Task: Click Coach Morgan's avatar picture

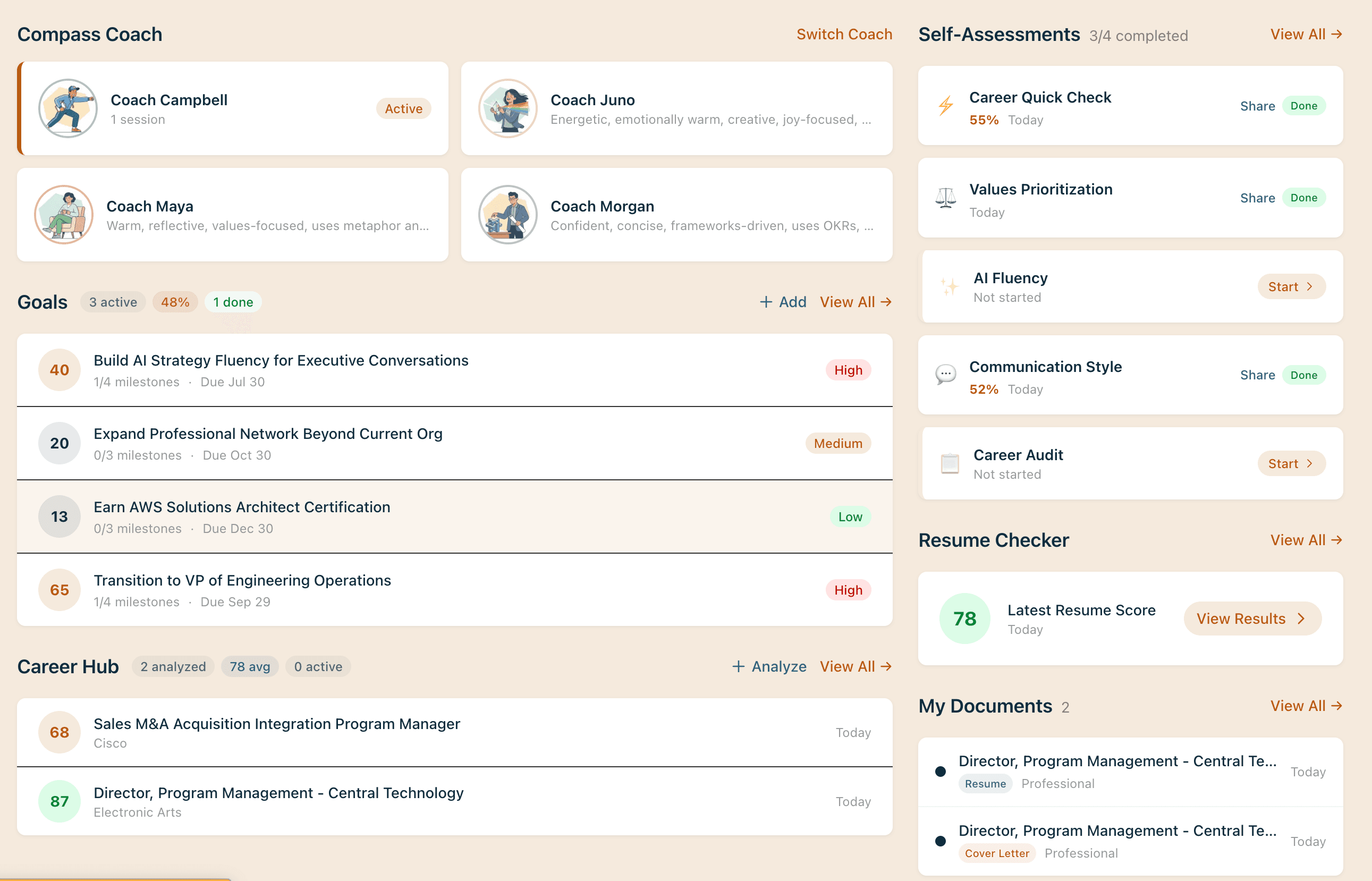Action: click(508, 215)
